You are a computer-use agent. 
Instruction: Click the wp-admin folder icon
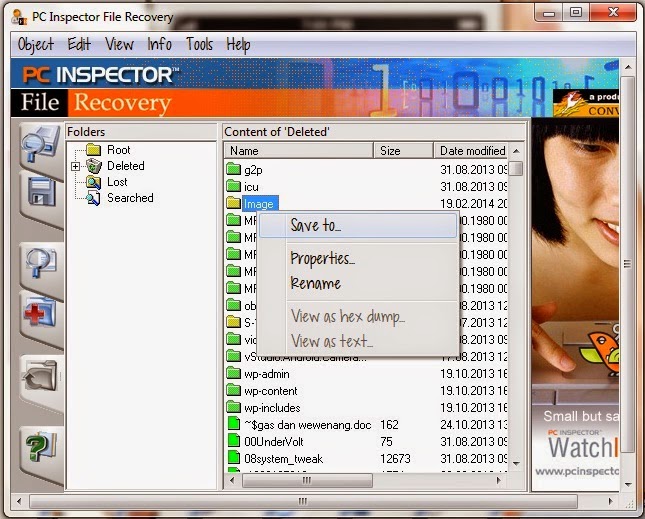coord(234,373)
